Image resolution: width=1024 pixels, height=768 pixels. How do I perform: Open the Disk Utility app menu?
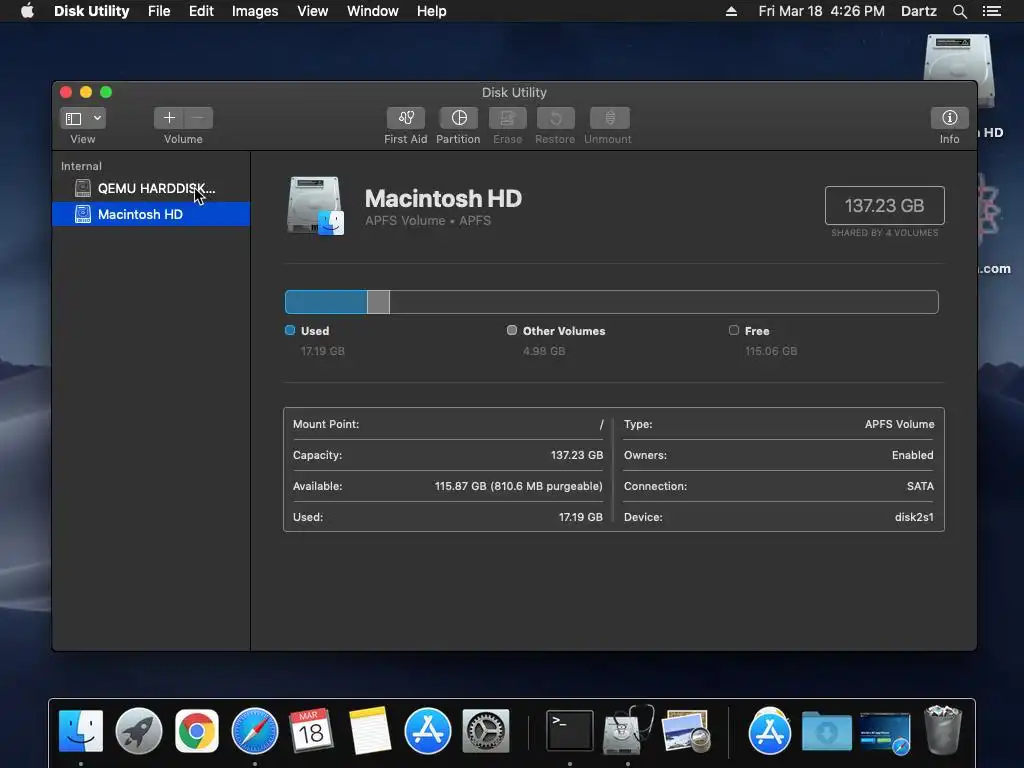pos(91,11)
